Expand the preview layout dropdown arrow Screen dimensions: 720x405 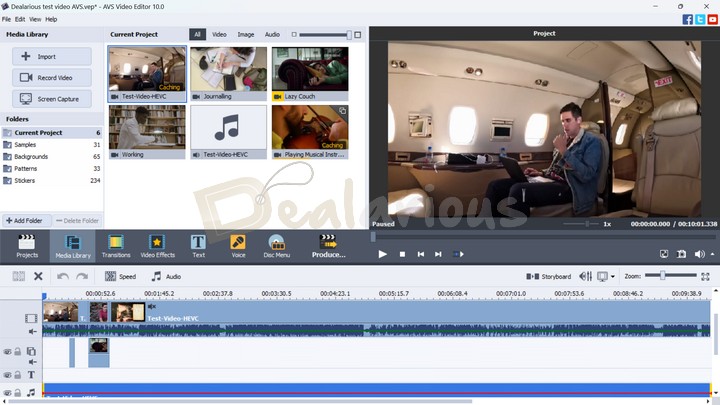pos(613,276)
